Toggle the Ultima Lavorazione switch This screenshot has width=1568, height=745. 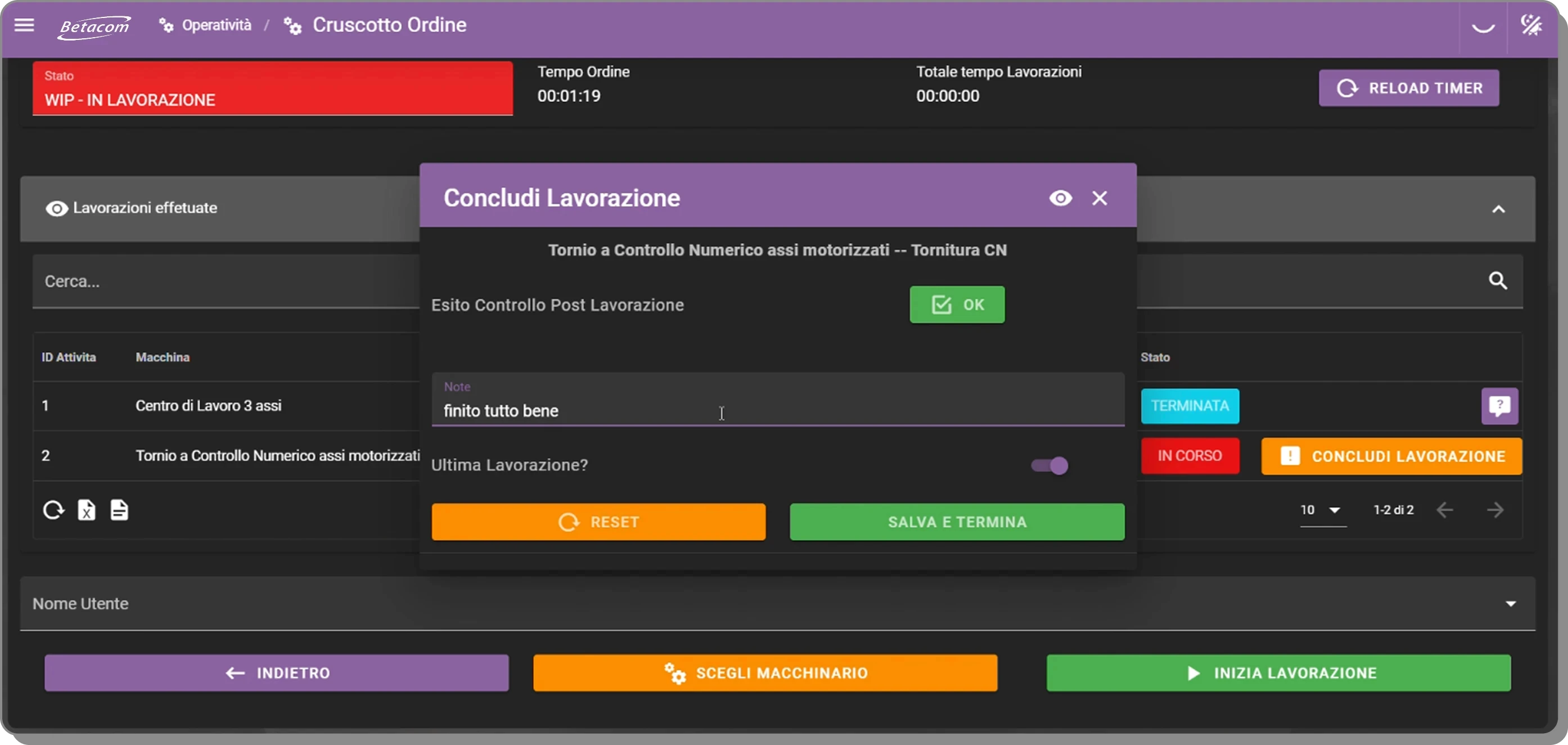tap(1049, 465)
